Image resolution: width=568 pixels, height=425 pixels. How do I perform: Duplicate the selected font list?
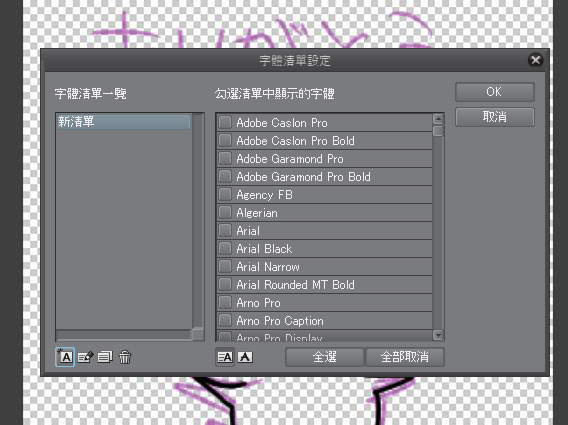pyautogui.click(x=105, y=357)
